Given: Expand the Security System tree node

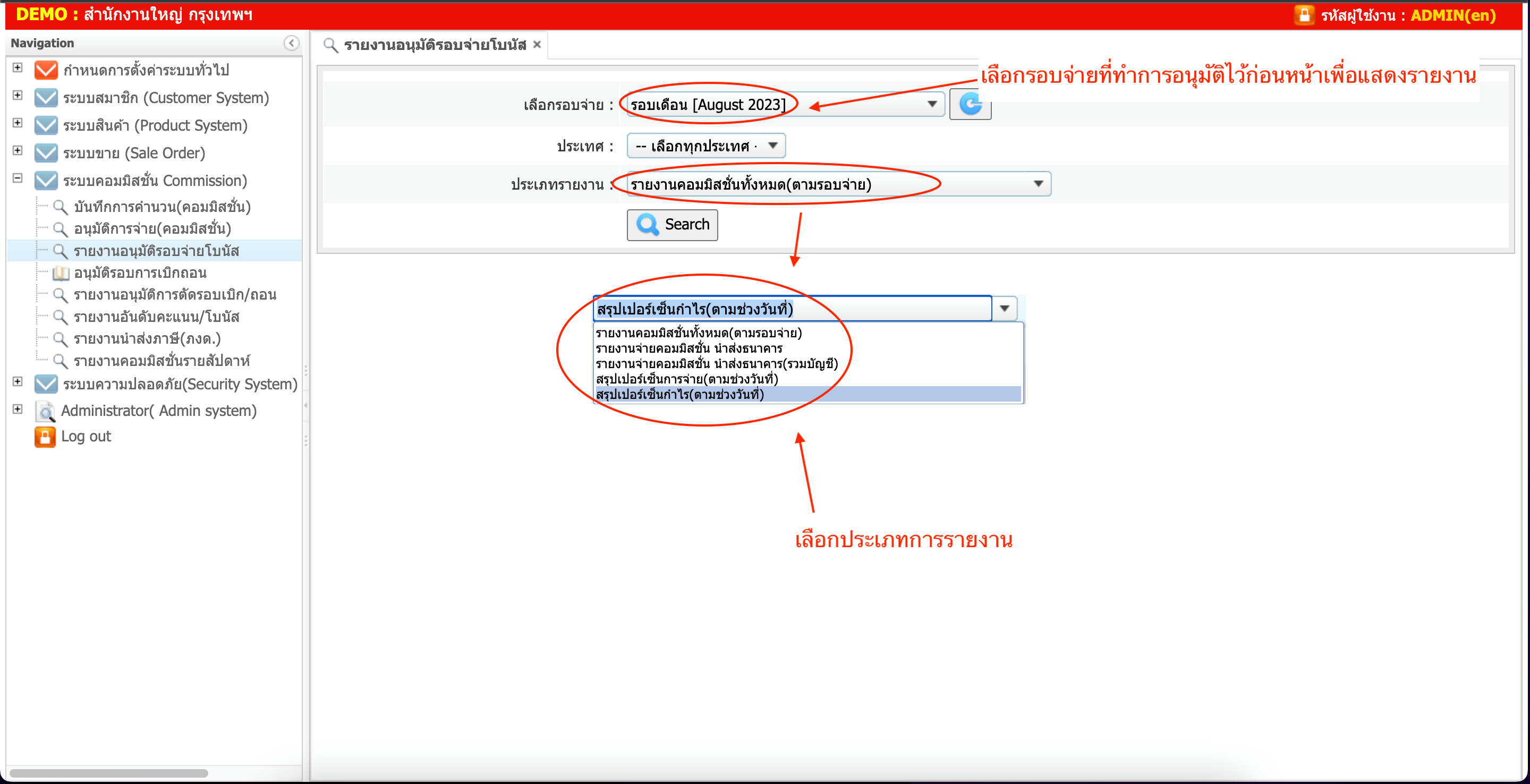Looking at the screenshot, I should [x=17, y=382].
